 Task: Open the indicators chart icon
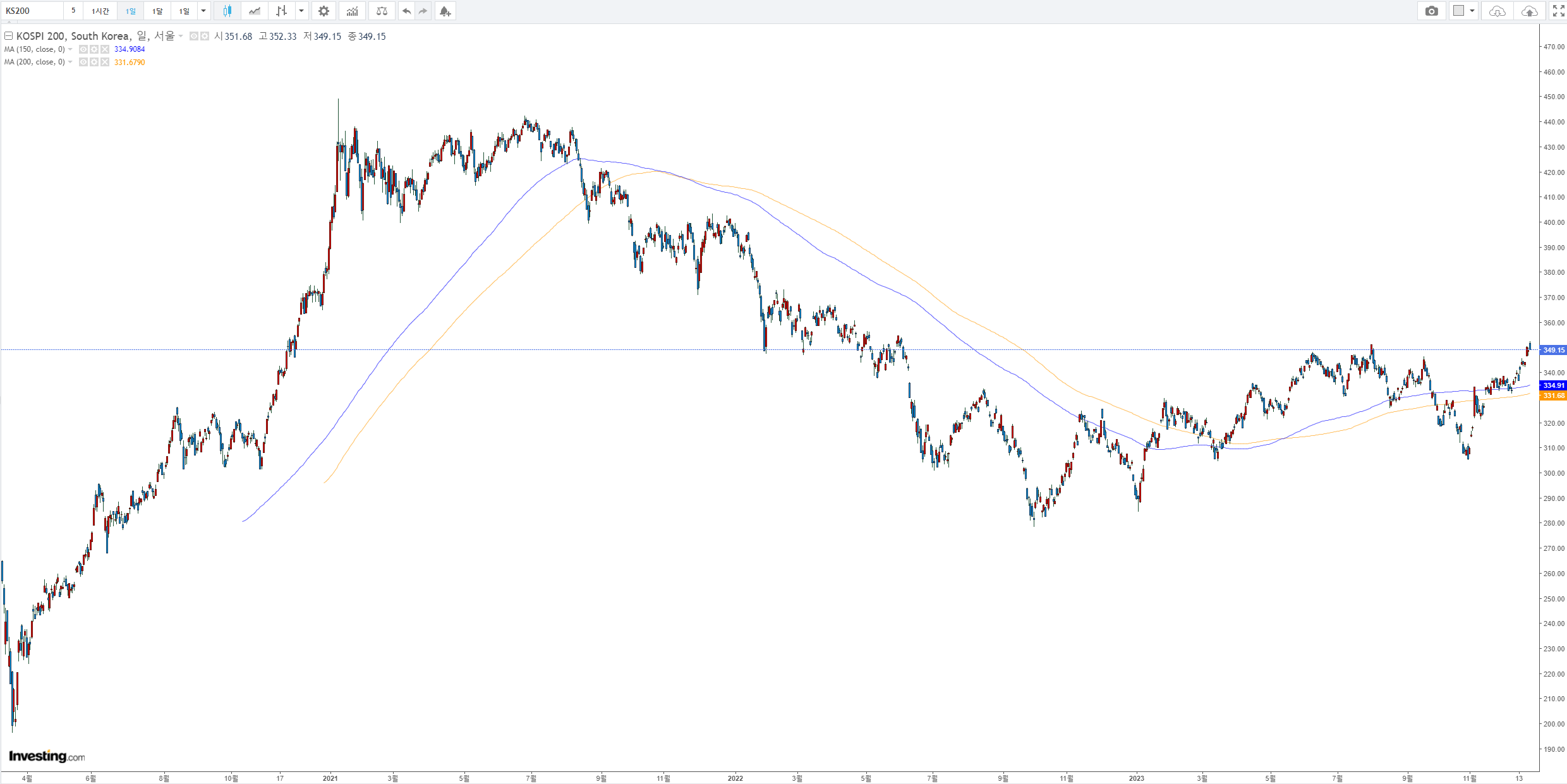[x=352, y=11]
